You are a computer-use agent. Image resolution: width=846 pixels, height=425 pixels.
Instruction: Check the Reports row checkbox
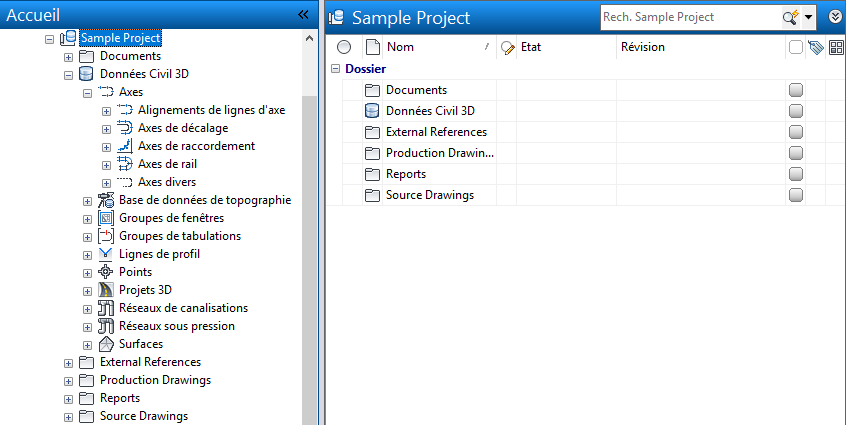pos(796,174)
